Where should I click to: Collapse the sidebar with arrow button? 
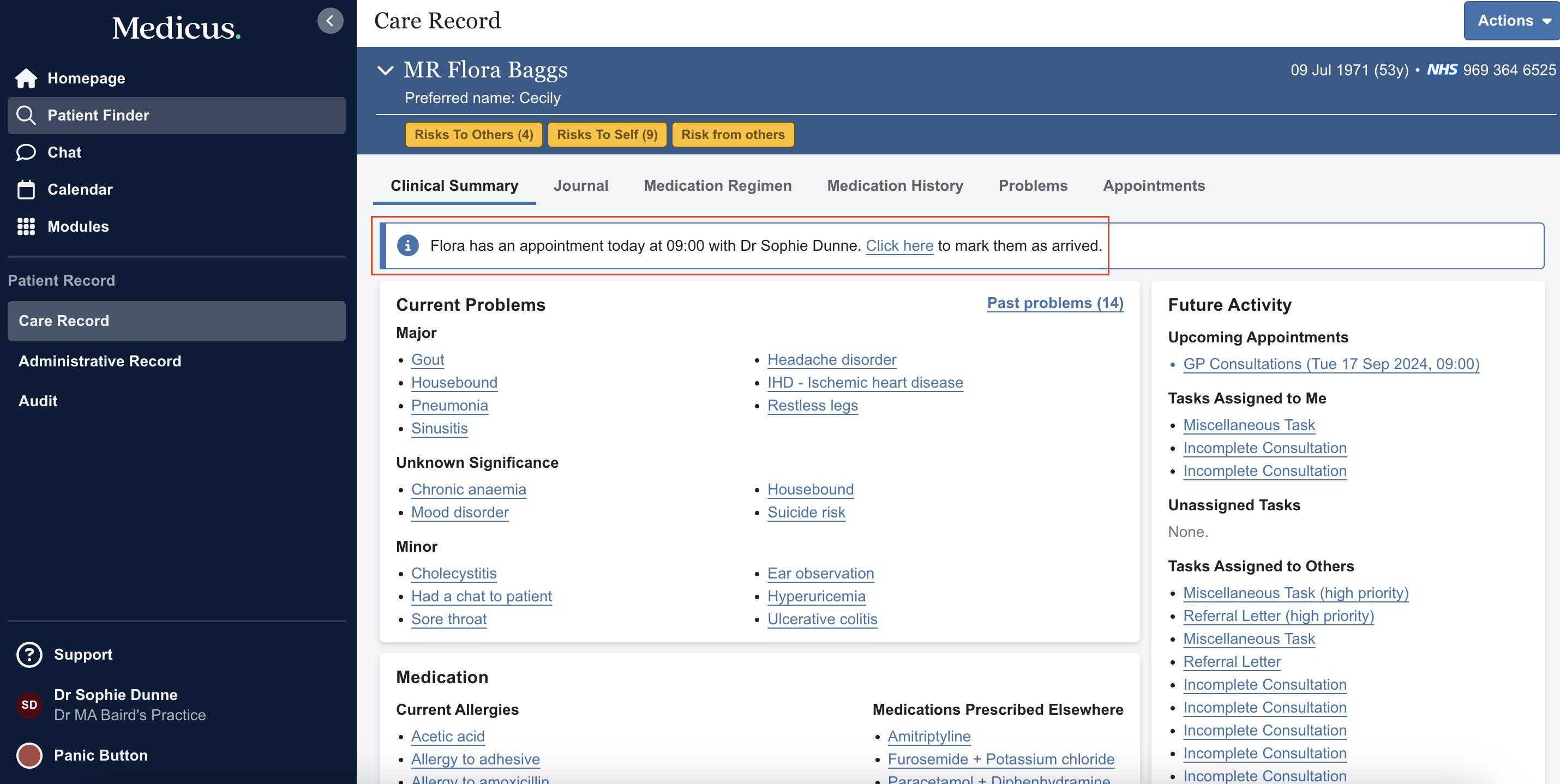(x=330, y=21)
